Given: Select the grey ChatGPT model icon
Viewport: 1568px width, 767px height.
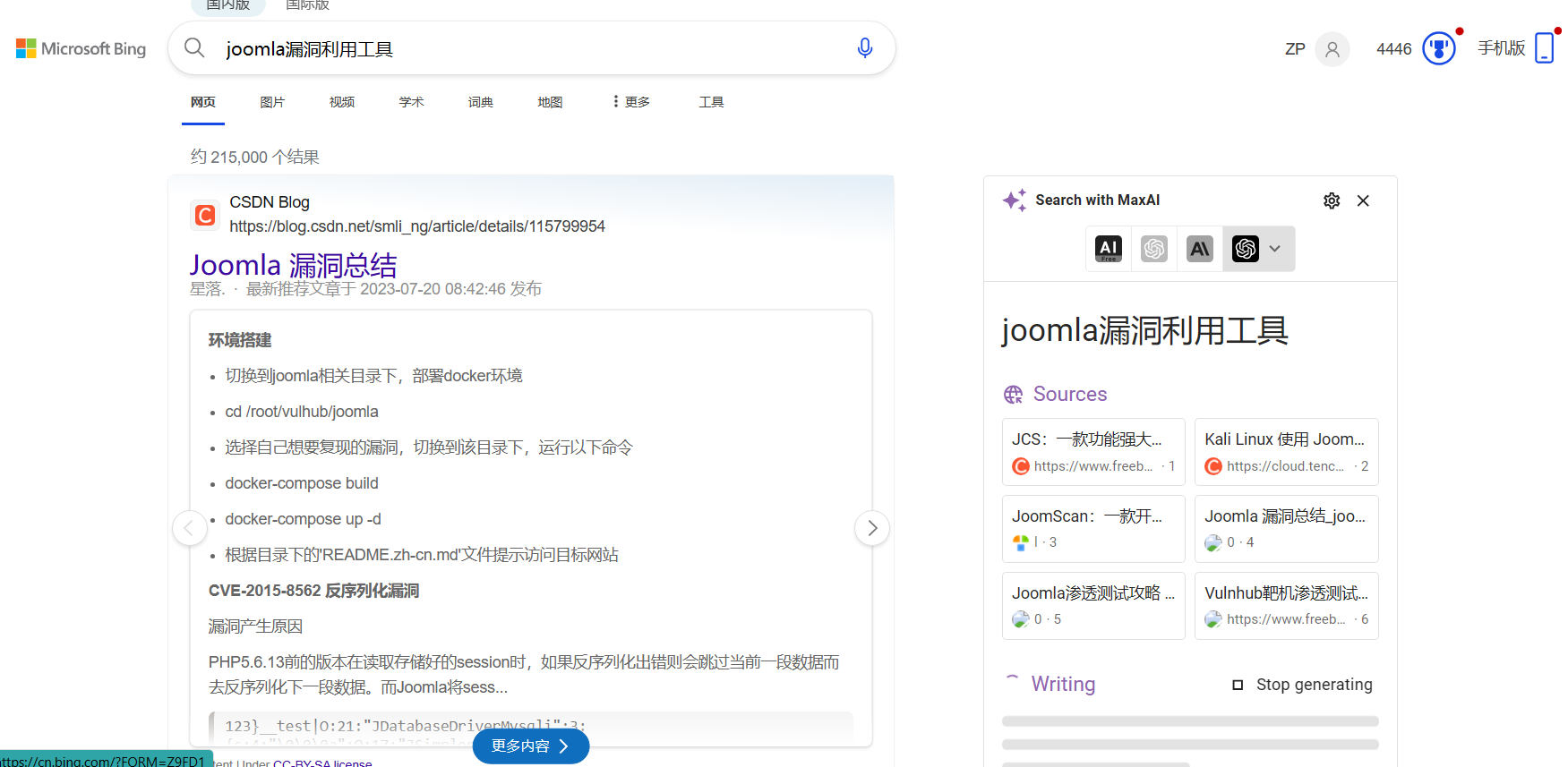Looking at the screenshot, I should pos(1154,249).
